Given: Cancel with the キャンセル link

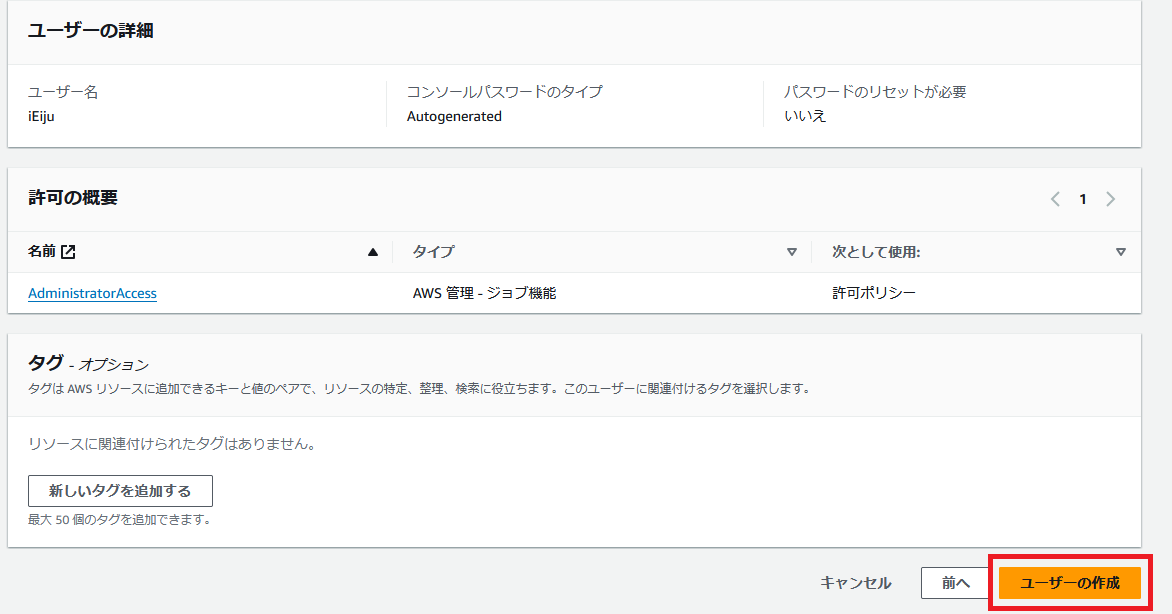Looking at the screenshot, I should (x=856, y=583).
